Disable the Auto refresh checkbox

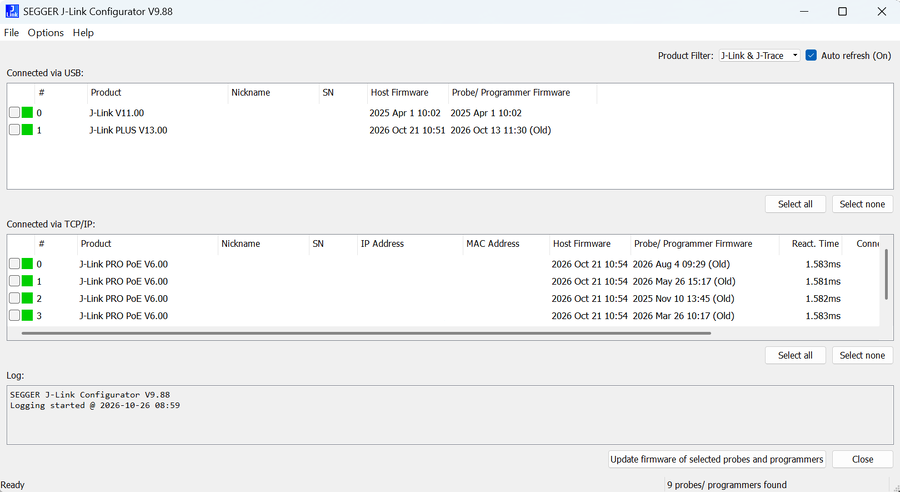[x=811, y=55]
